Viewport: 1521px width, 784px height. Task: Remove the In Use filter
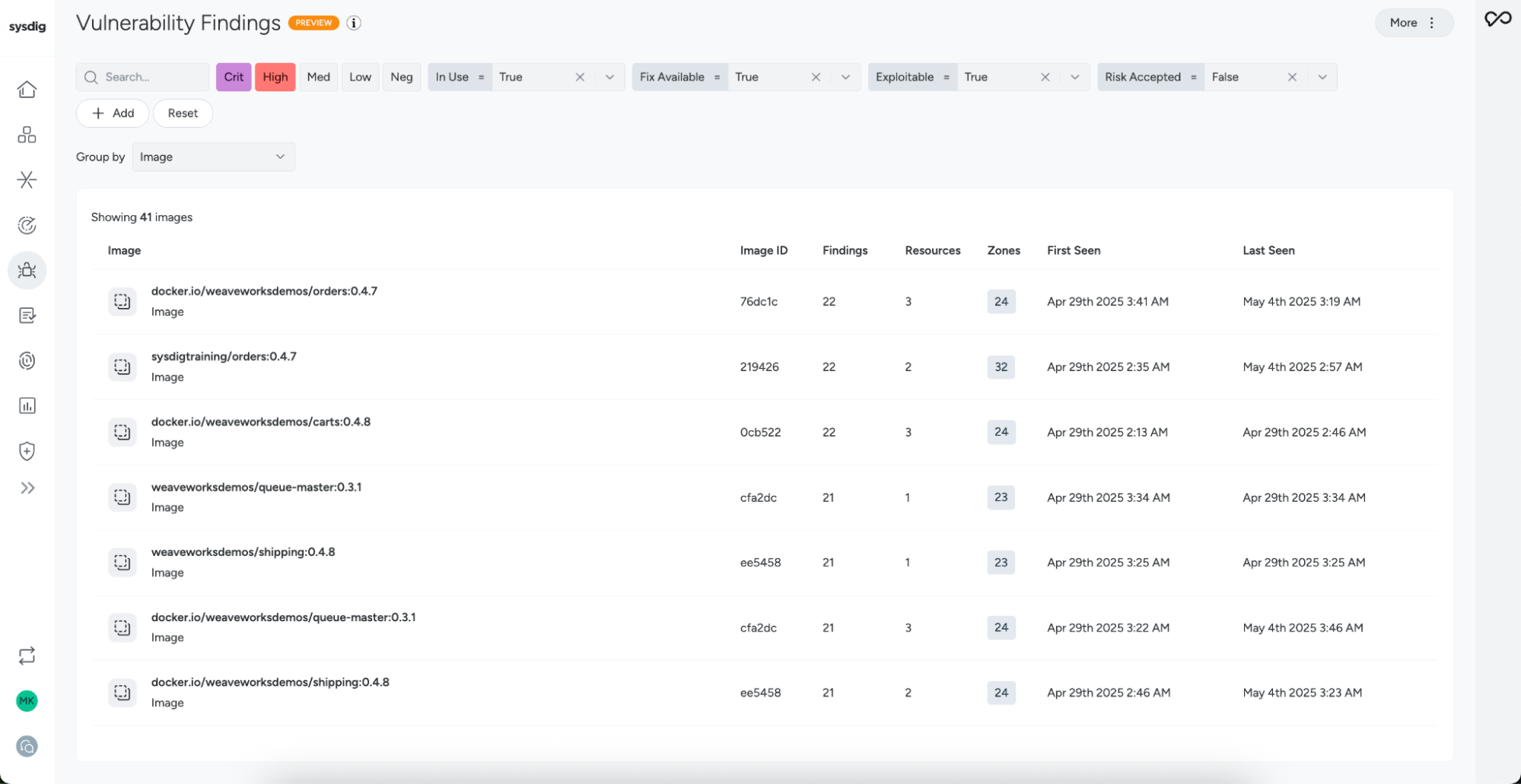coord(580,77)
